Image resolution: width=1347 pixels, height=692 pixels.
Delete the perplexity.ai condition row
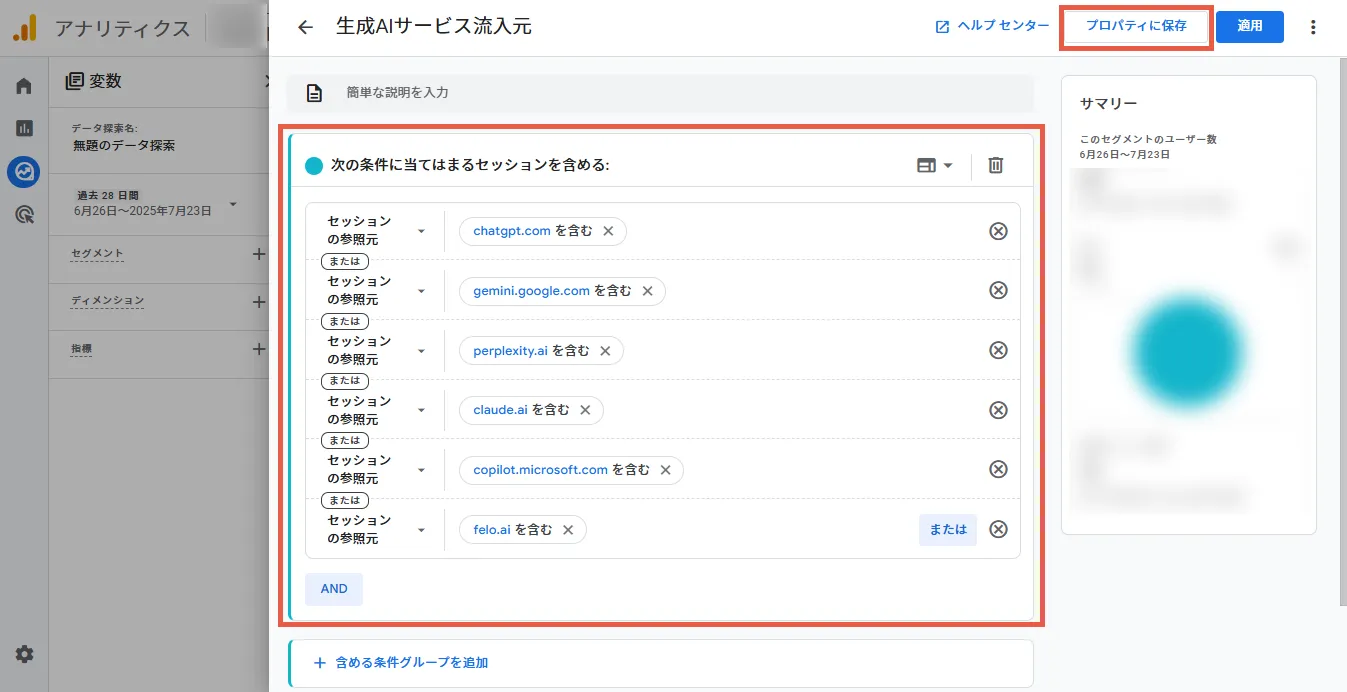click(998, 351)
